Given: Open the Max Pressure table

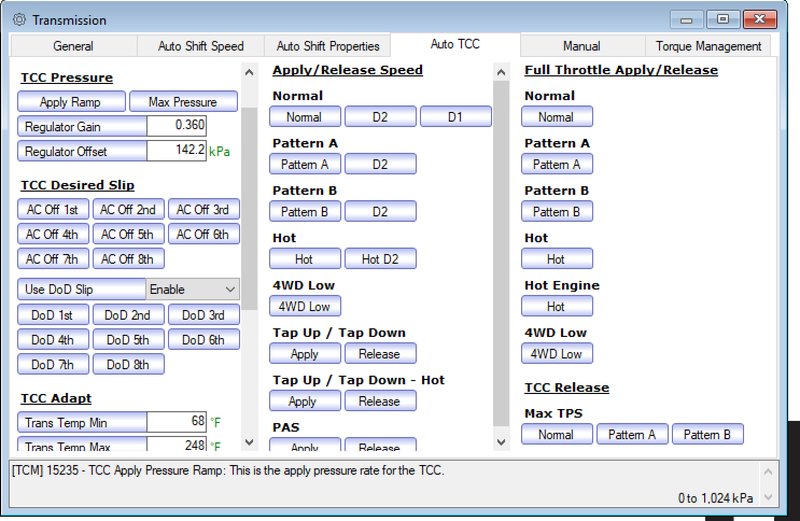Looking at the screenshot, I should pos(183,102).
